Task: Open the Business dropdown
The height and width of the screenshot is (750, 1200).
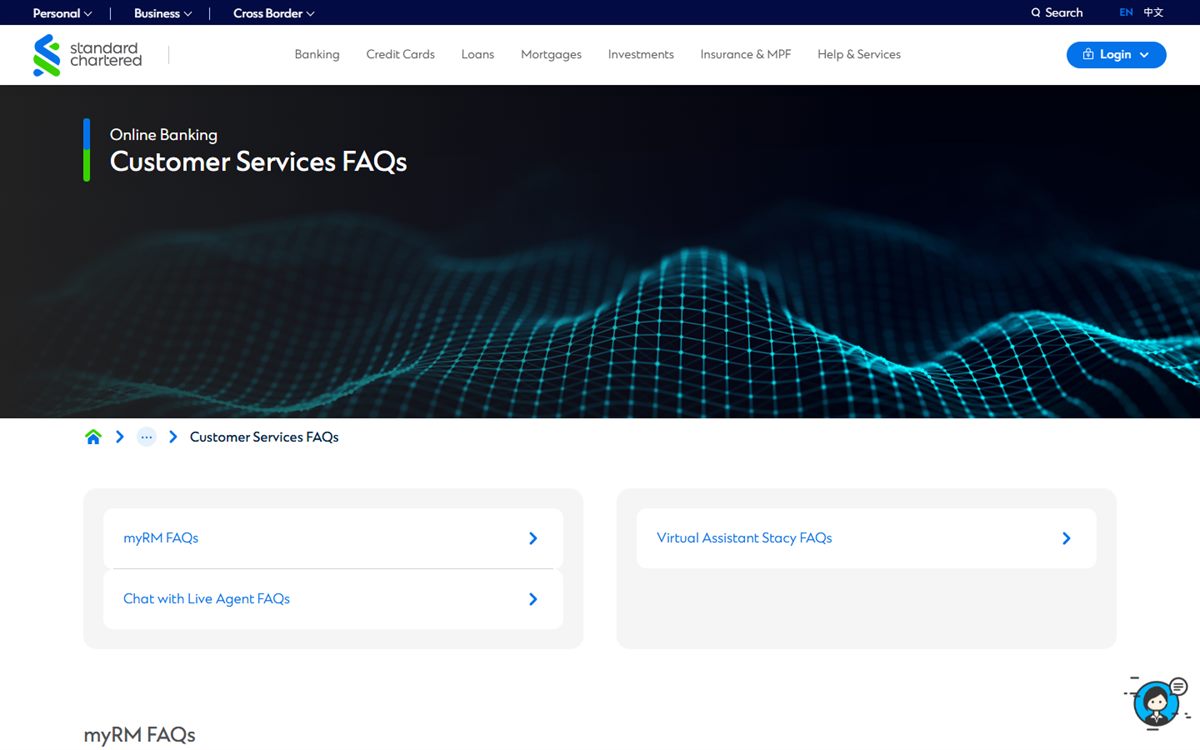Action: [163, 13]
